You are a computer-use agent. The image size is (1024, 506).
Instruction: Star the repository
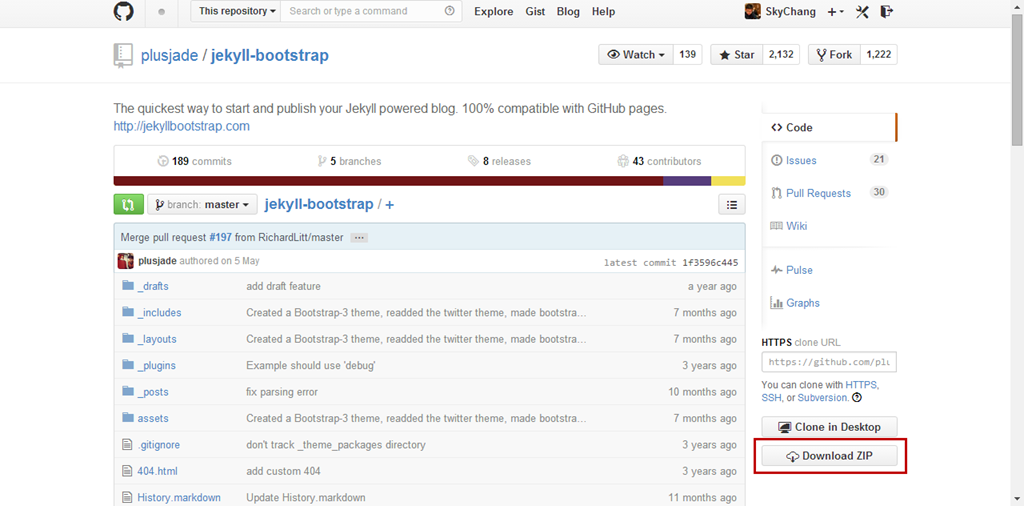click(737, 55)
